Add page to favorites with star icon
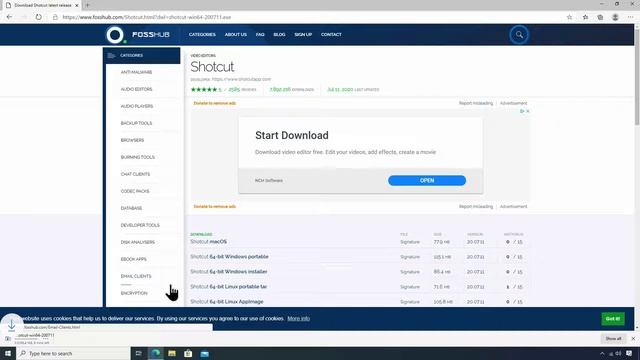 pos(569,17)
